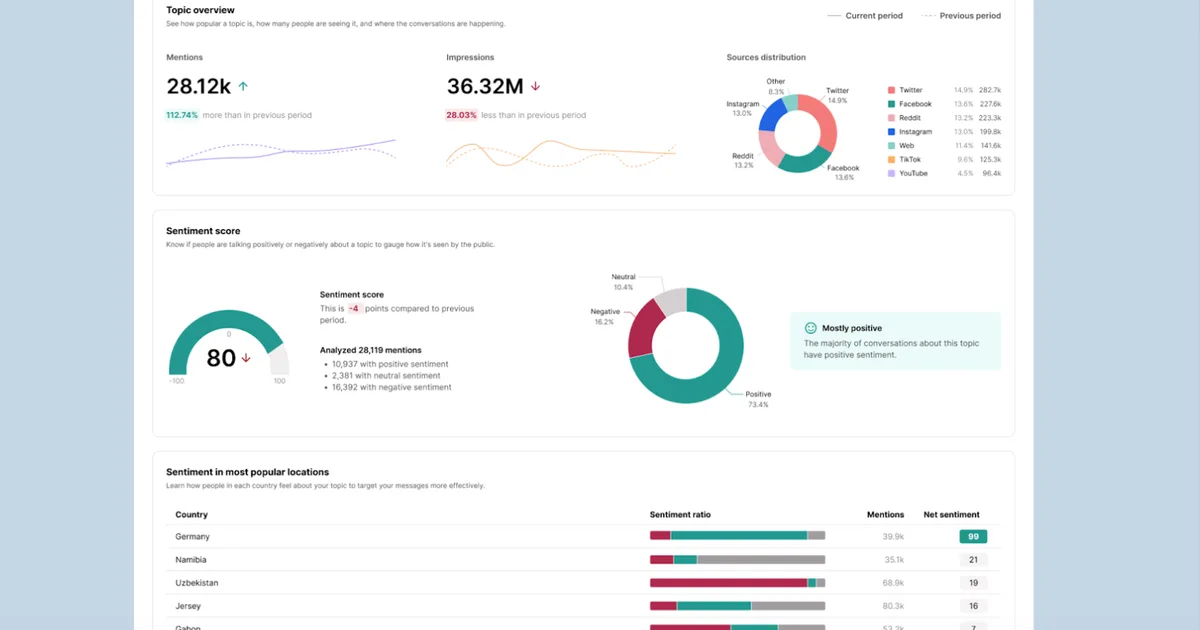Click the Topic overview heading
Screen dimensions: 1200x630
point(200,10)
